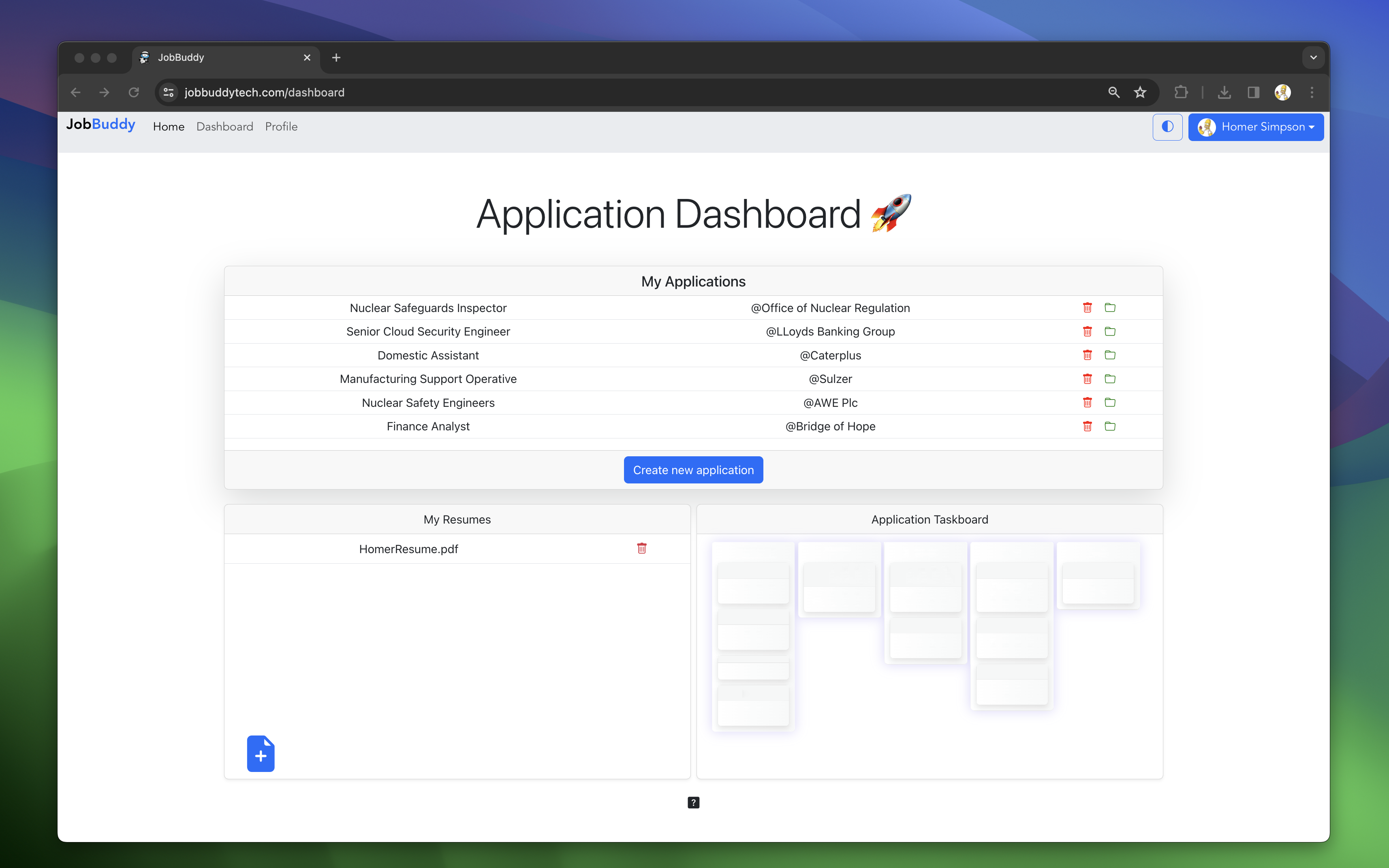Bookmark this page with star icon
The width and height of the screenshot is (1389, 868).
[x=1140, y=92]
